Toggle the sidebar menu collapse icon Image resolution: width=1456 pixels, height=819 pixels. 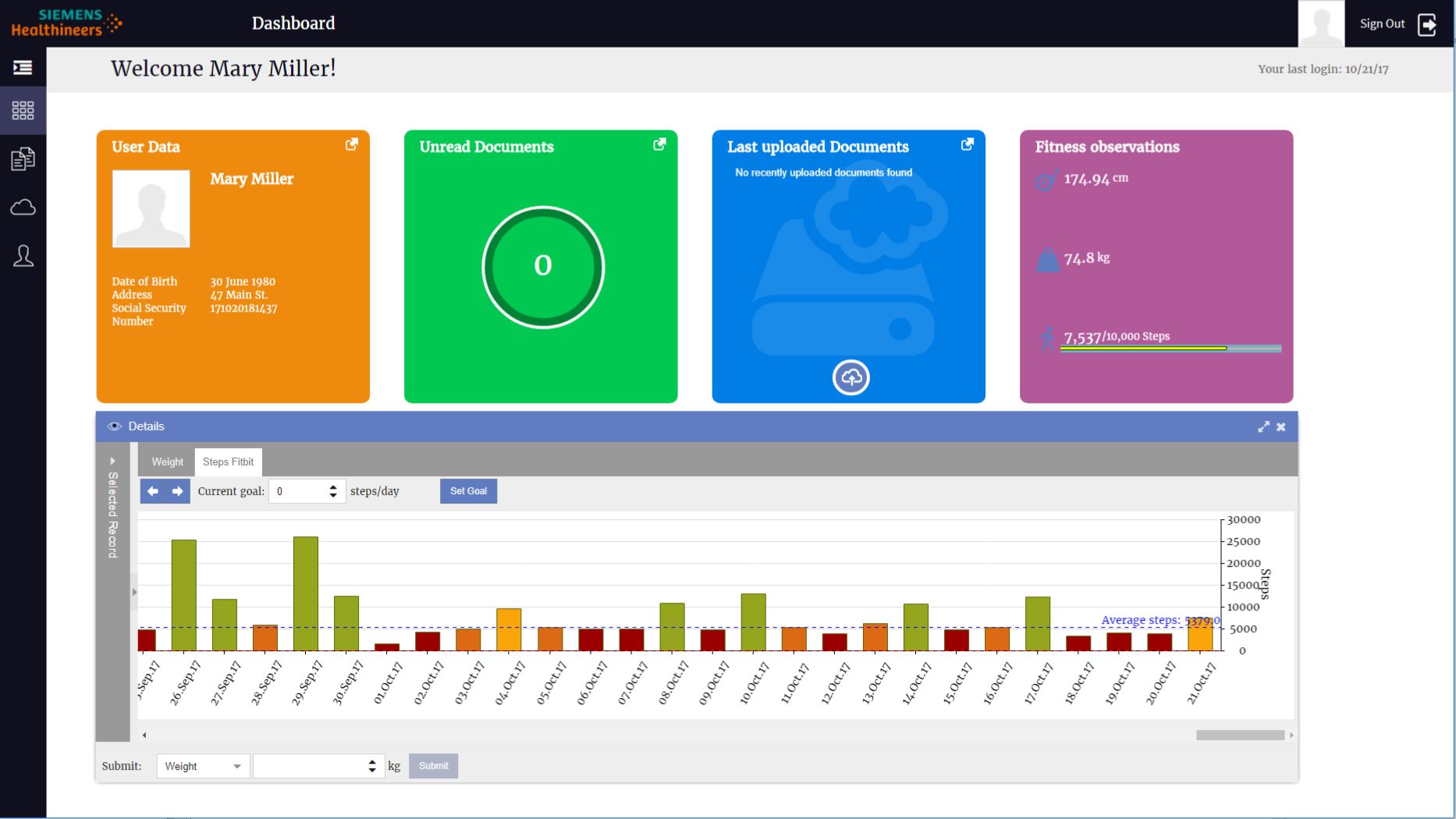point(23,68)
